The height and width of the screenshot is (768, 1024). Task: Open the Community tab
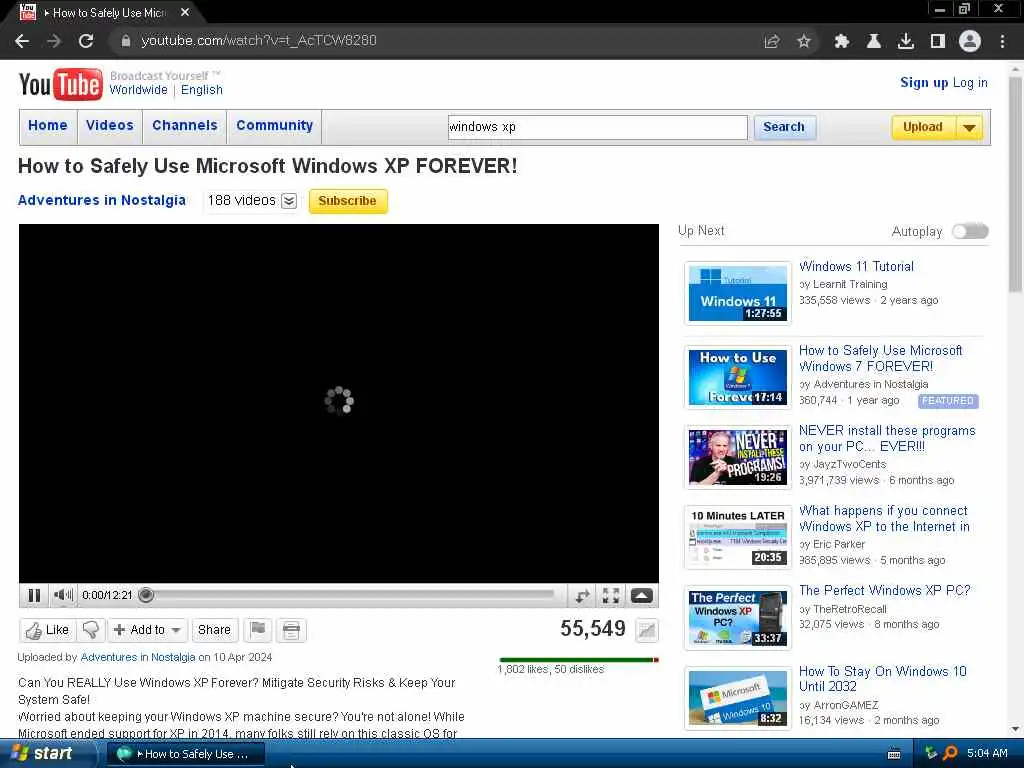point(275,125)
